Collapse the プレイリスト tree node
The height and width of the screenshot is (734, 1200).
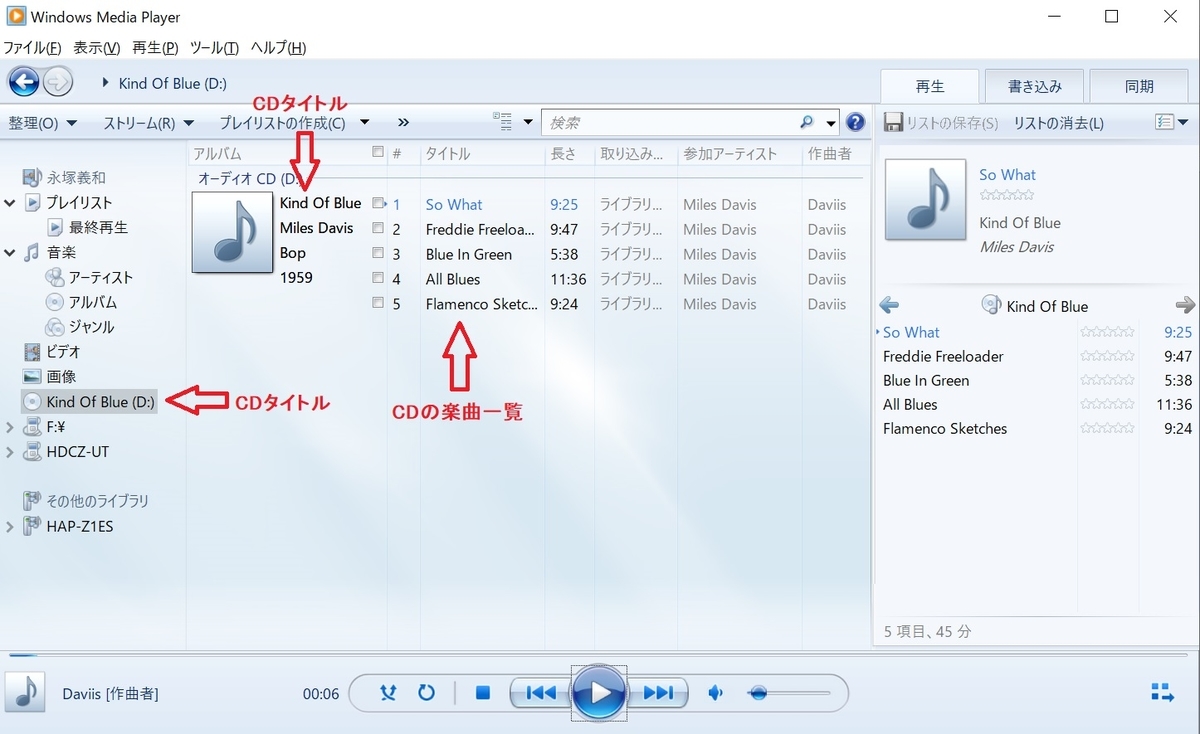(10, 203)
